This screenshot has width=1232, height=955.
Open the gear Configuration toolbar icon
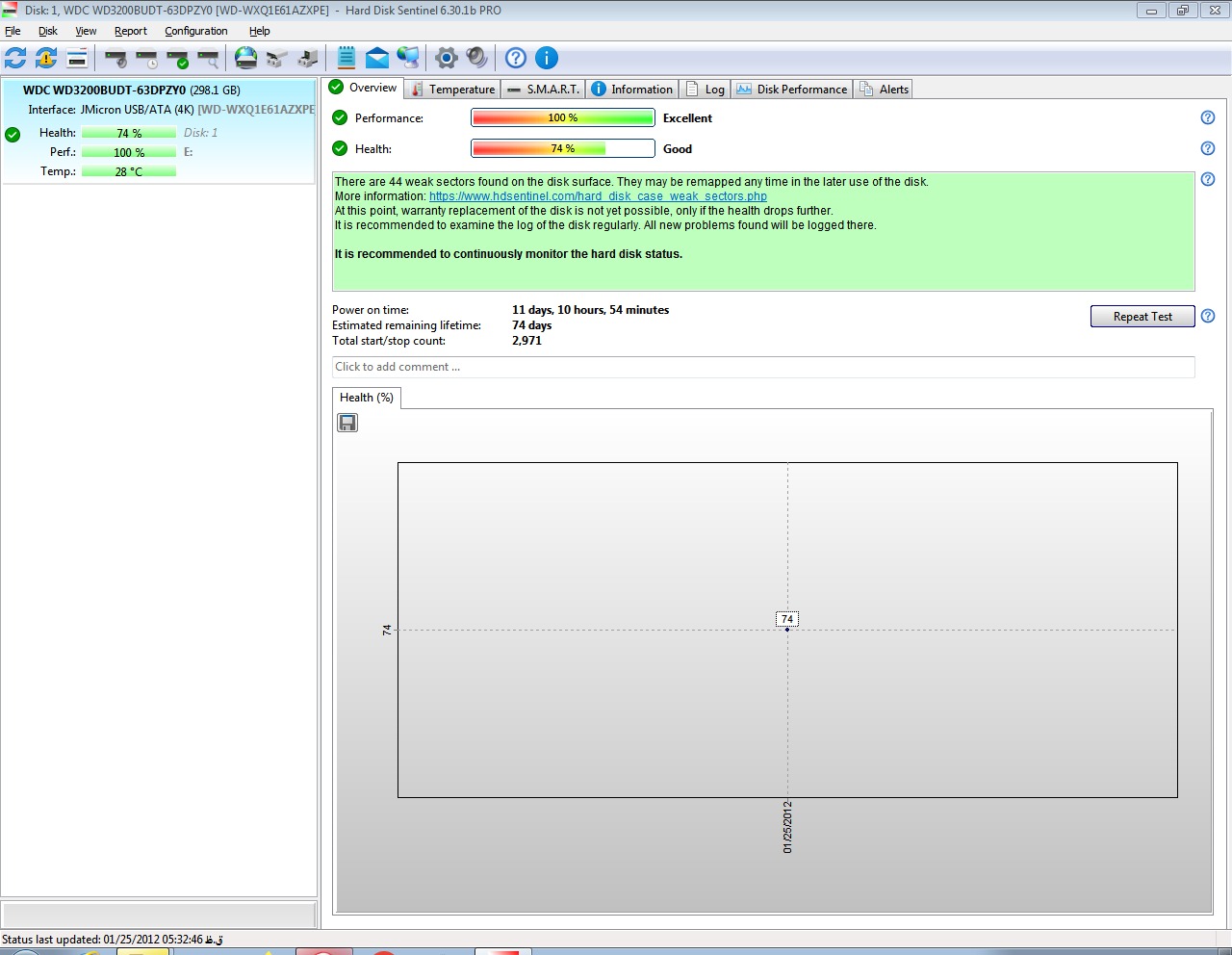click(x=446, y=58)
